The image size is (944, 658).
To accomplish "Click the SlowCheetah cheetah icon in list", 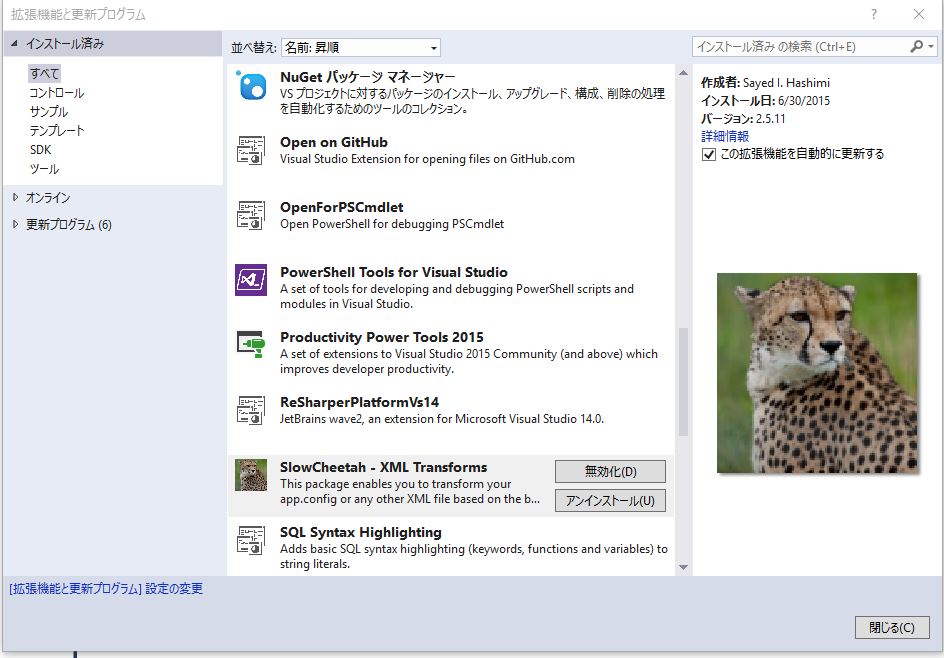I will [x=251, y=475].
